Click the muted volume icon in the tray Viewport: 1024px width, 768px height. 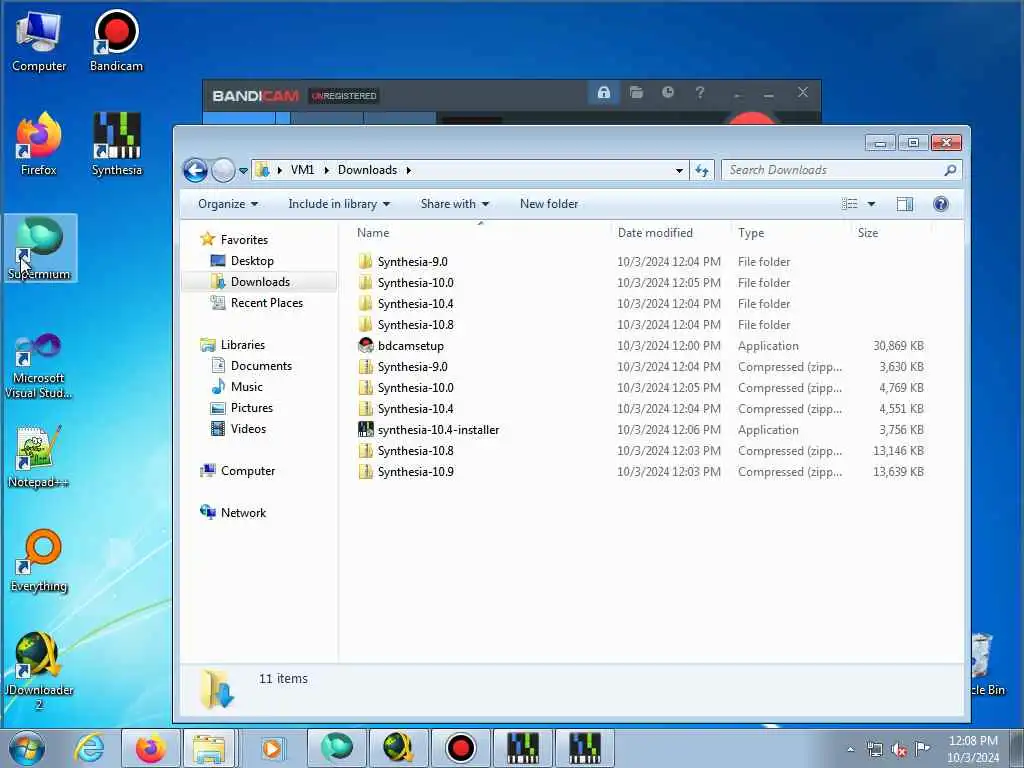[899, 750]
